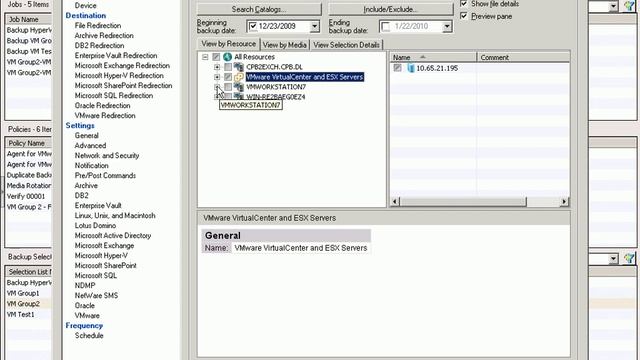Click the Comment column header
The image size is (640, 360).
[523, 57]
